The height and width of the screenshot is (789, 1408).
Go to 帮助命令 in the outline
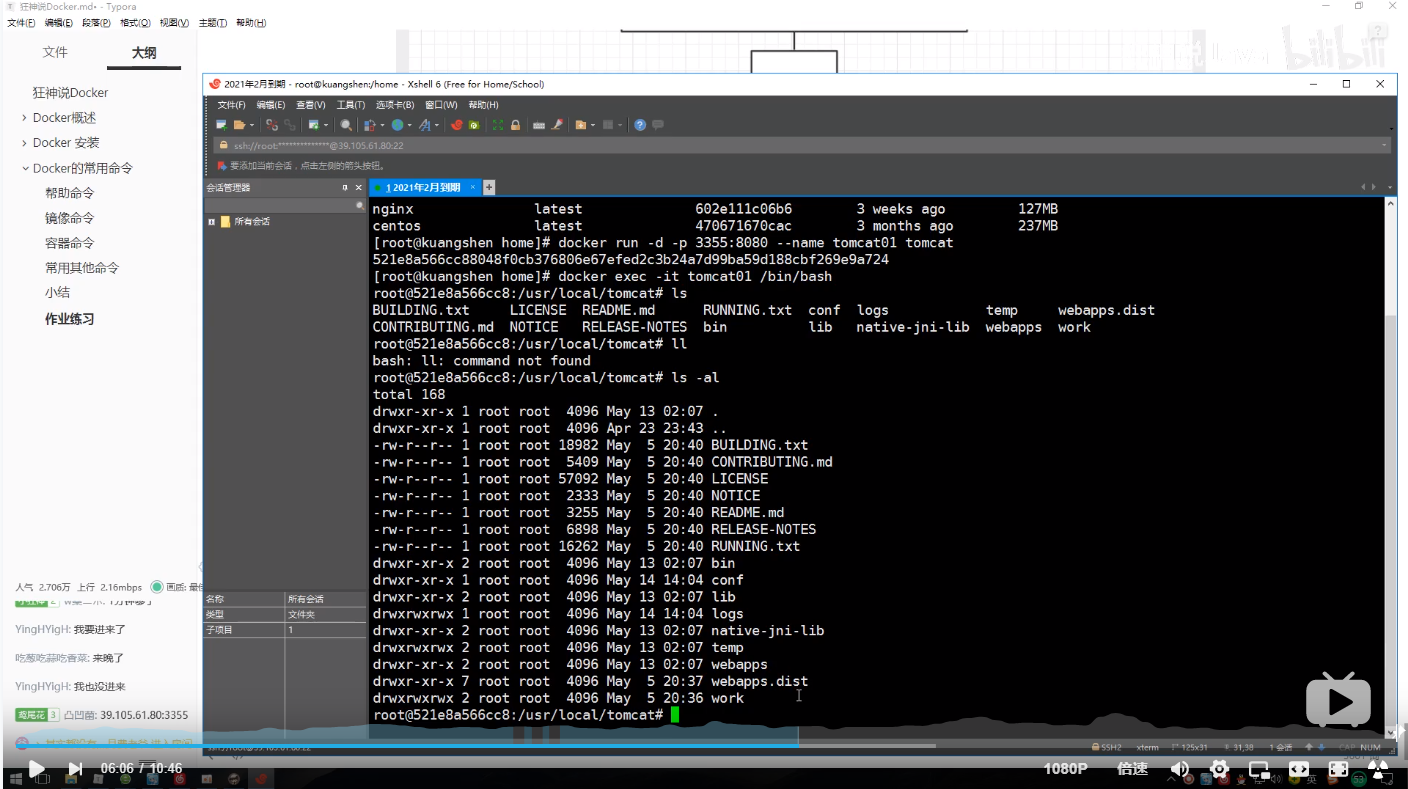[70, 193]
